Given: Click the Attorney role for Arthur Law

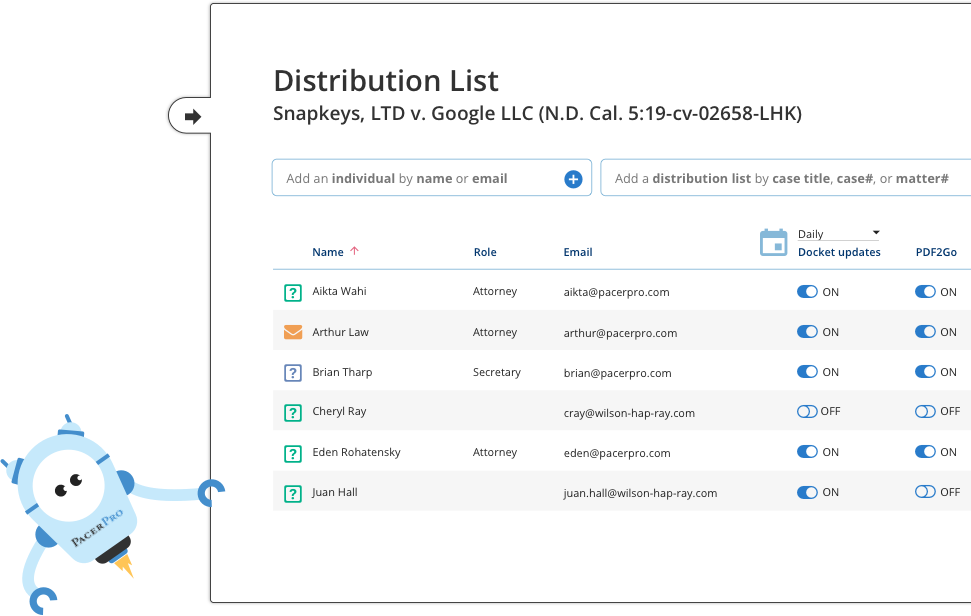Looking at the screenshot, I should point(495,332).
